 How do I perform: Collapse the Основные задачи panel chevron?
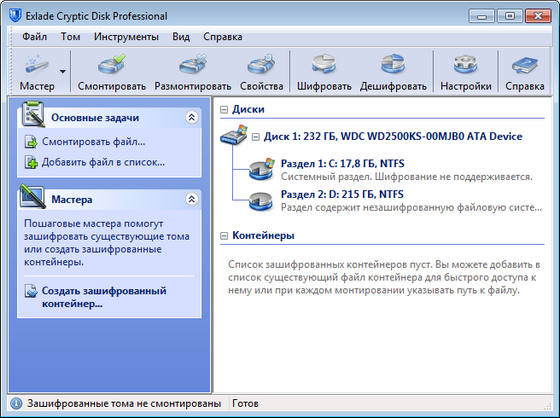click(x=191, y=117)
